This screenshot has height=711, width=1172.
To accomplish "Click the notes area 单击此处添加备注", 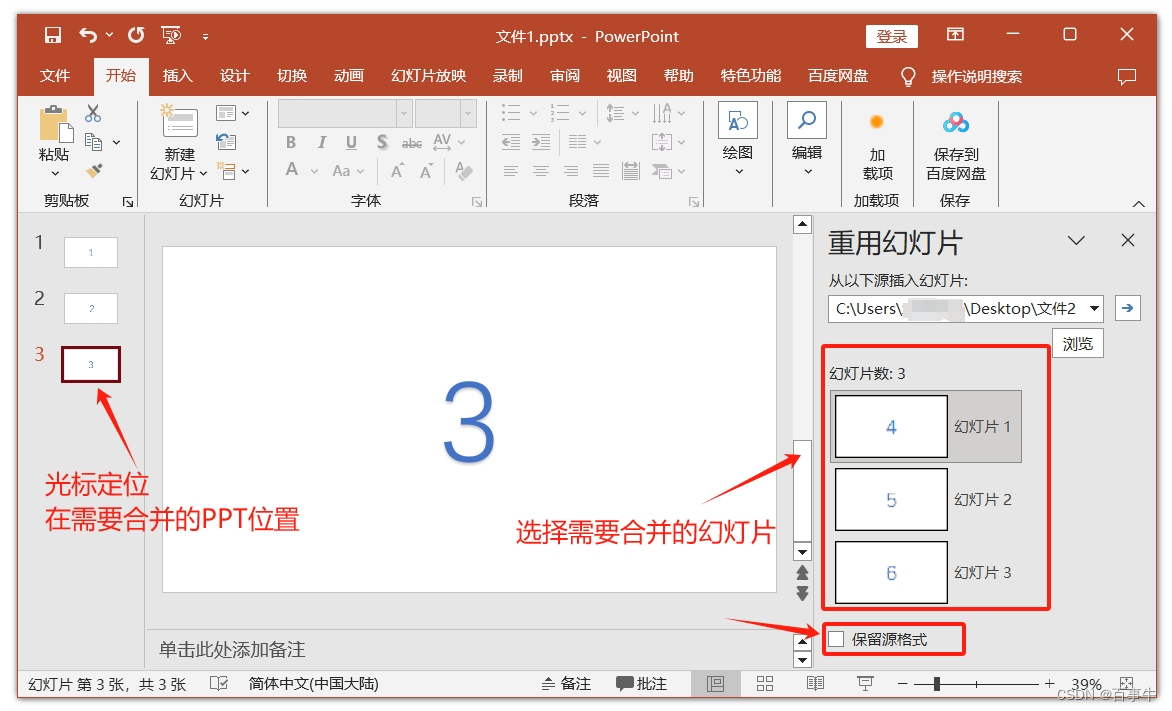I will pyautogui.click(x=232, y=649).
